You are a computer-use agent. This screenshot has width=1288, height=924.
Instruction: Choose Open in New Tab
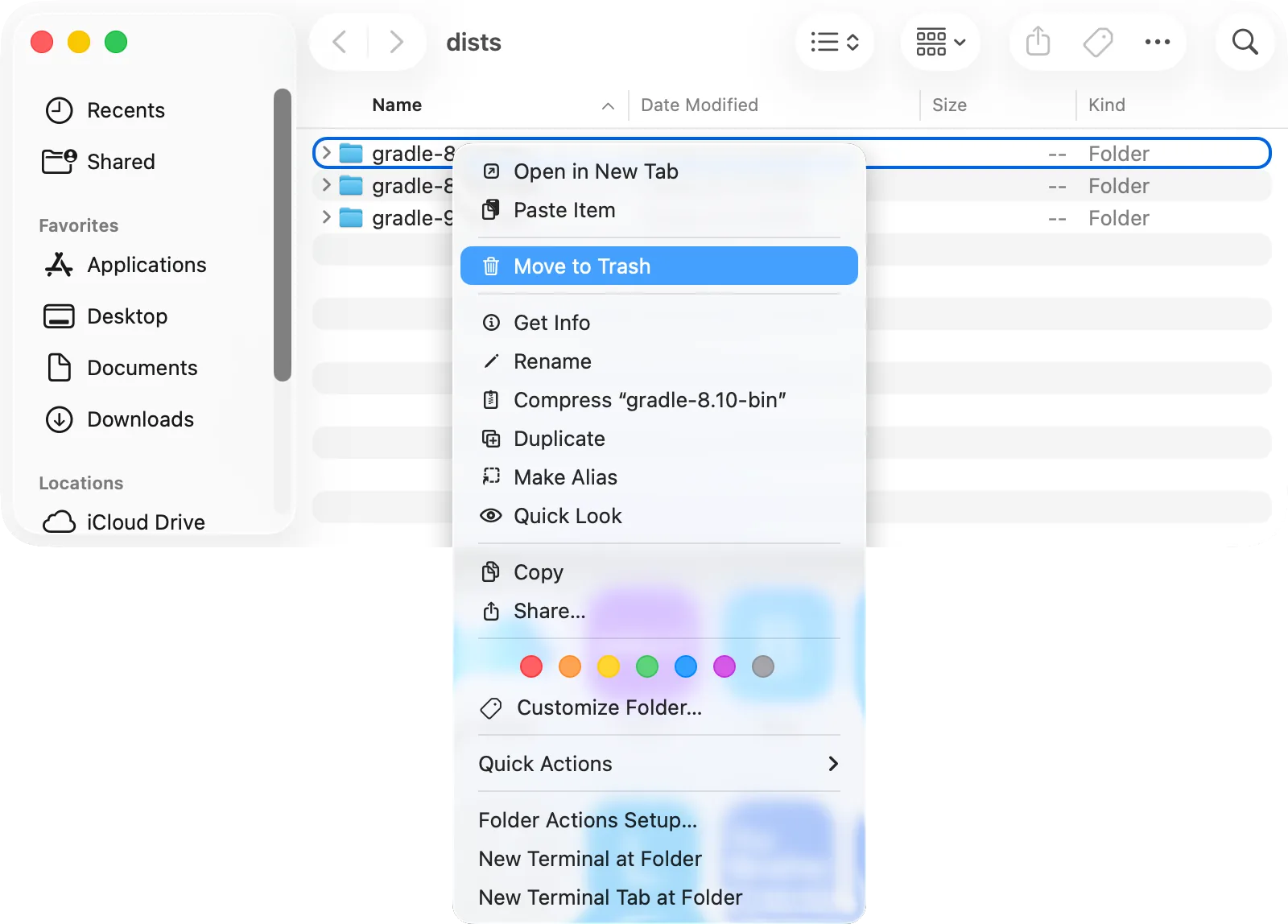pyautogui.click(x=659, y=171)
